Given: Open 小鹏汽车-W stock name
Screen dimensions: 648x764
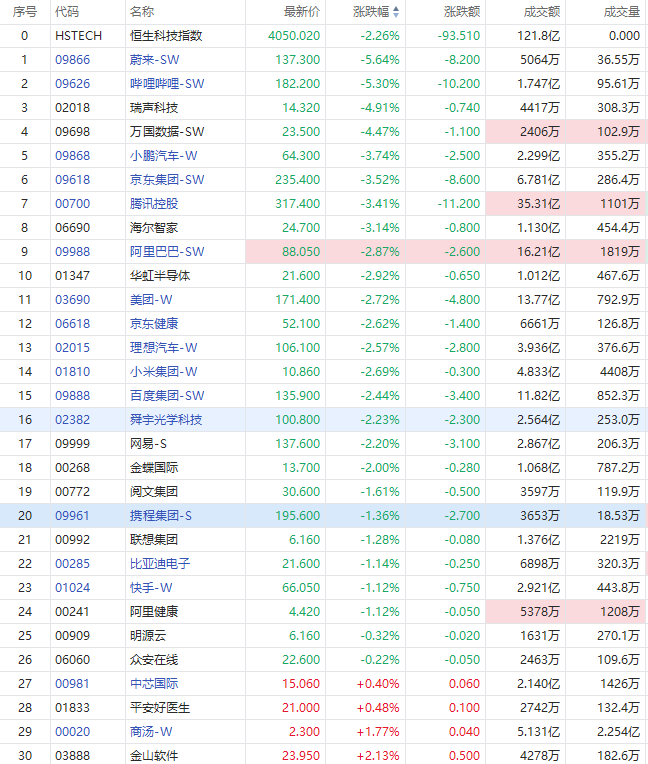Looking at the screenshot, I should [x=164, y=155].
